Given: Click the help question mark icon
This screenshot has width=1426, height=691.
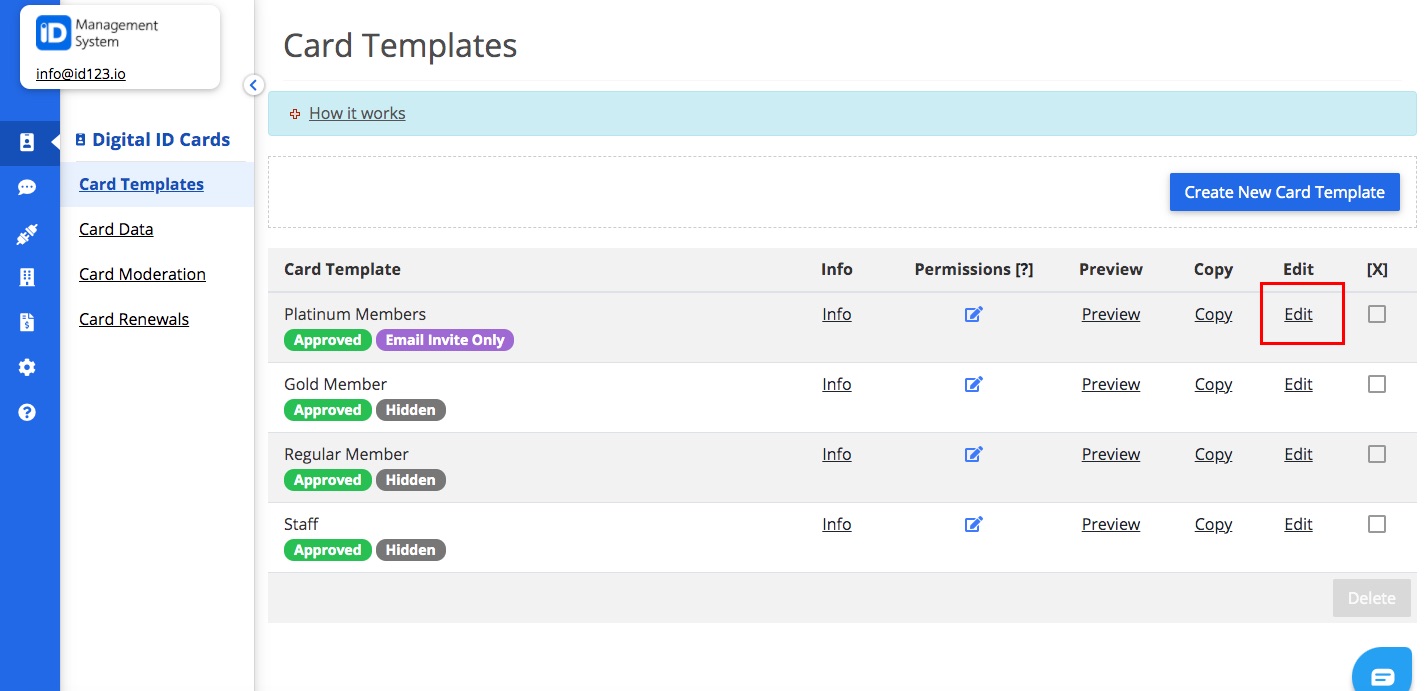Looking at the screenshot, I should point(27,412).
